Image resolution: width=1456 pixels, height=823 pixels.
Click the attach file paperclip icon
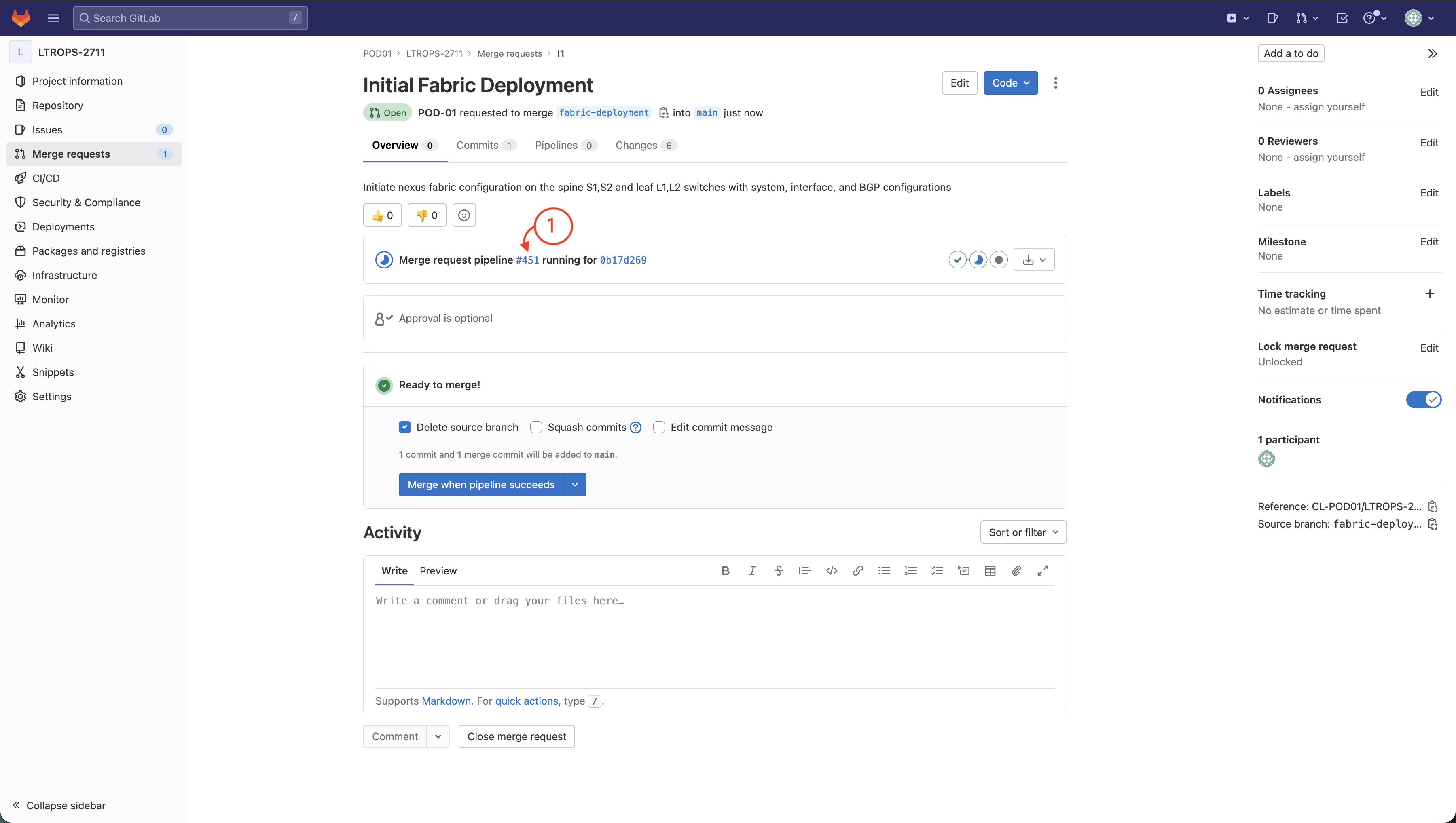tap(1016, 571)
